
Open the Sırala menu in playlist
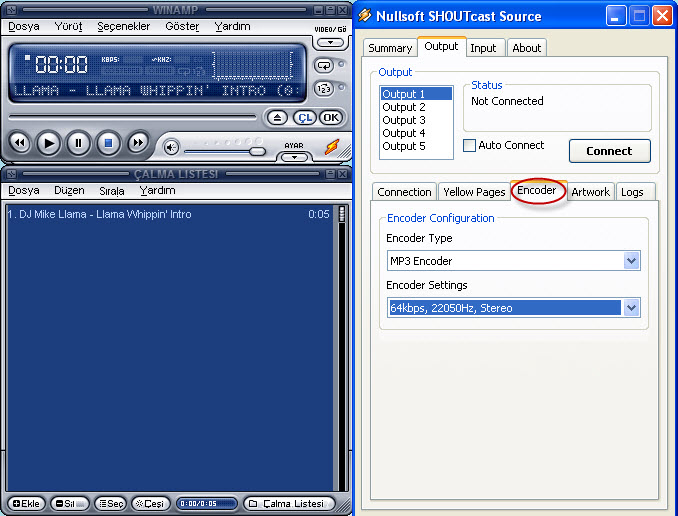[x=112, y=190]
